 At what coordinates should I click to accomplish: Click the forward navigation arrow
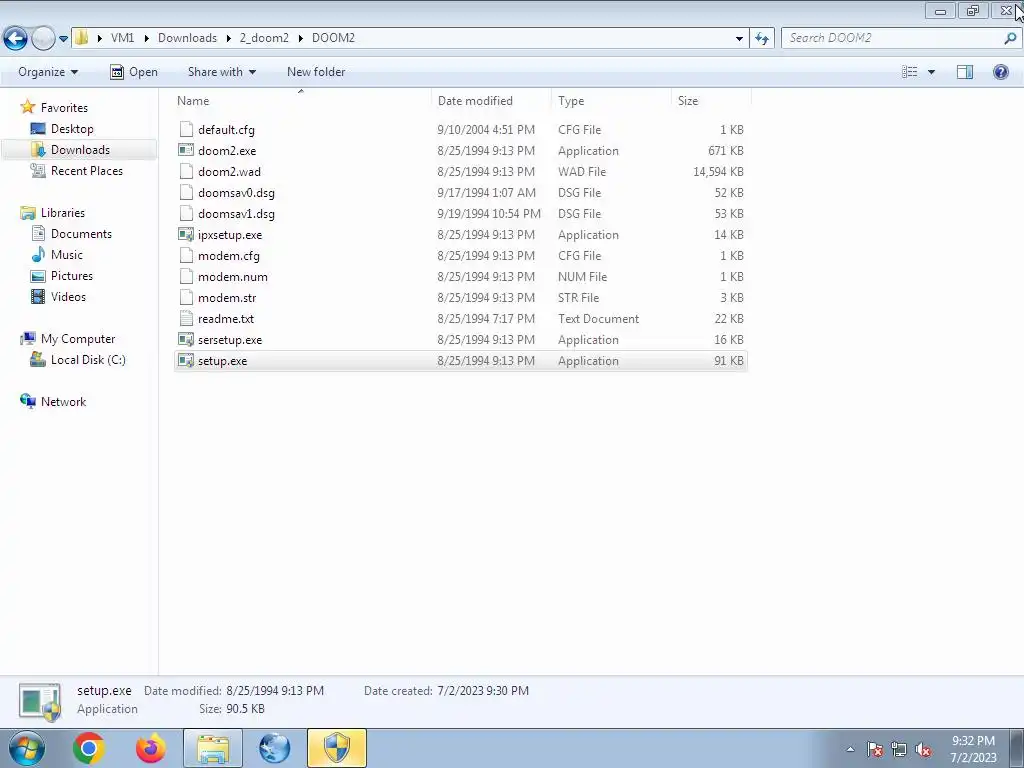[43, 38]
